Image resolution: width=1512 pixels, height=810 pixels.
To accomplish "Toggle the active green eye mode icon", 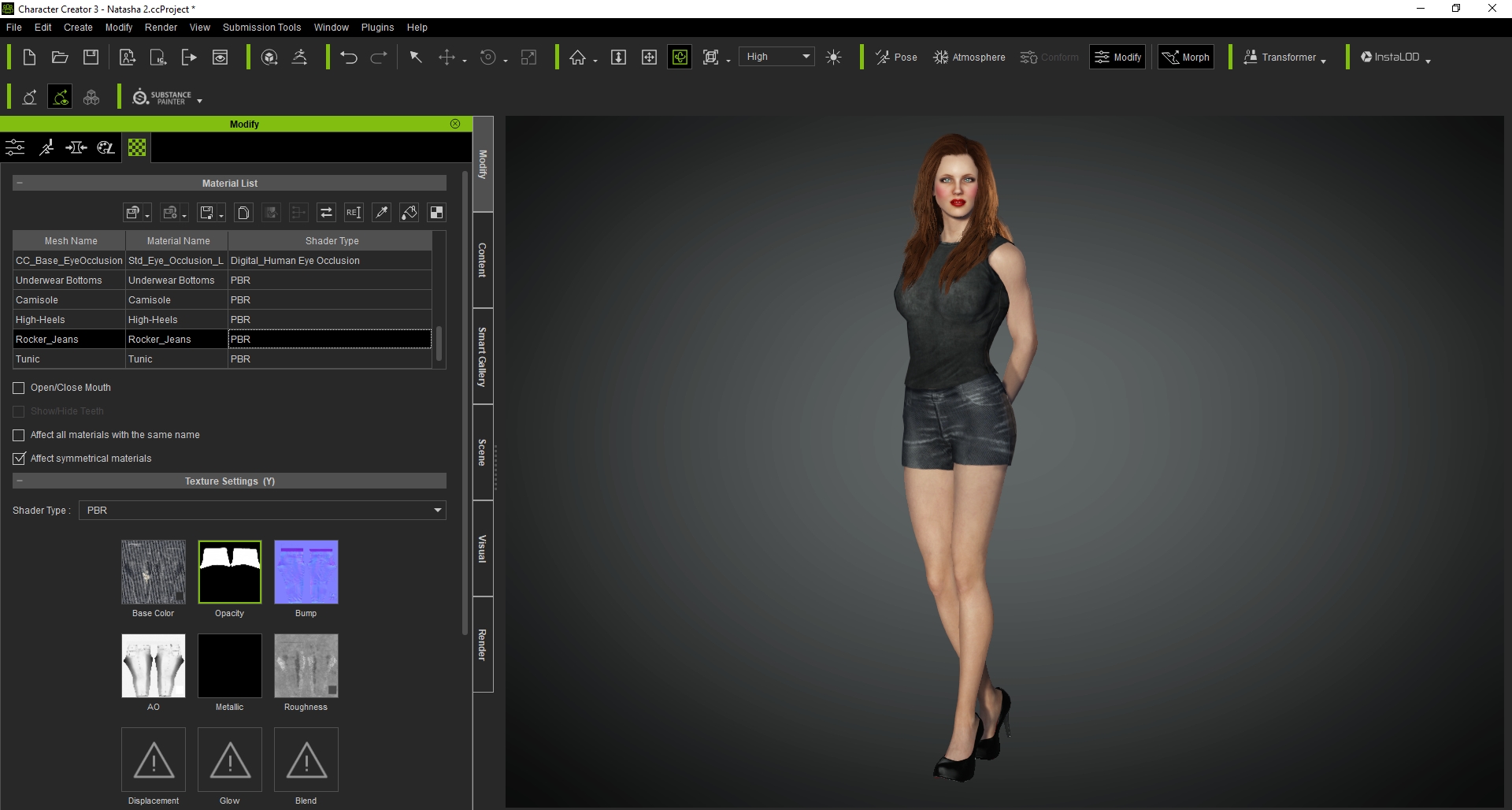I will tap(60, 97).
